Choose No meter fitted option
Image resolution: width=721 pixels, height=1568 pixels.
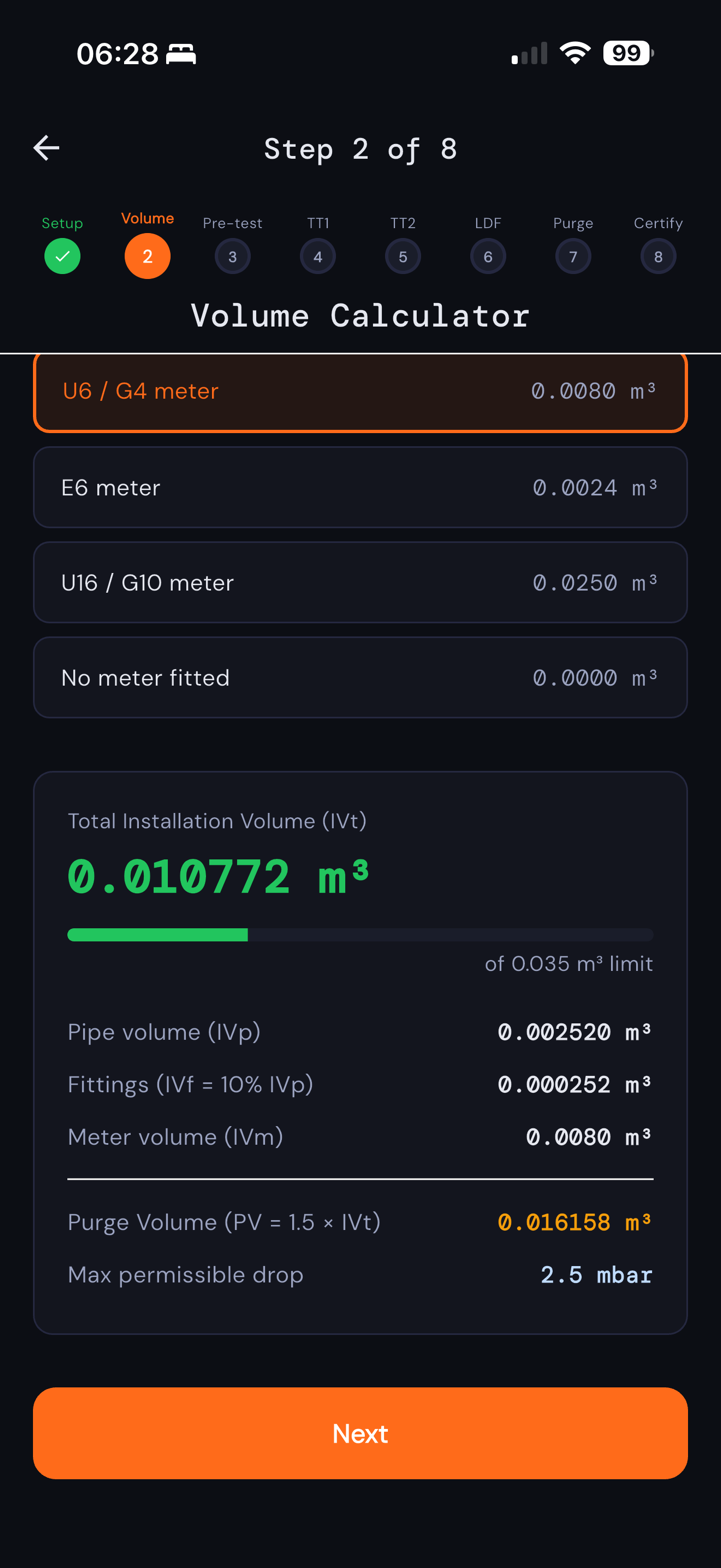360,677
